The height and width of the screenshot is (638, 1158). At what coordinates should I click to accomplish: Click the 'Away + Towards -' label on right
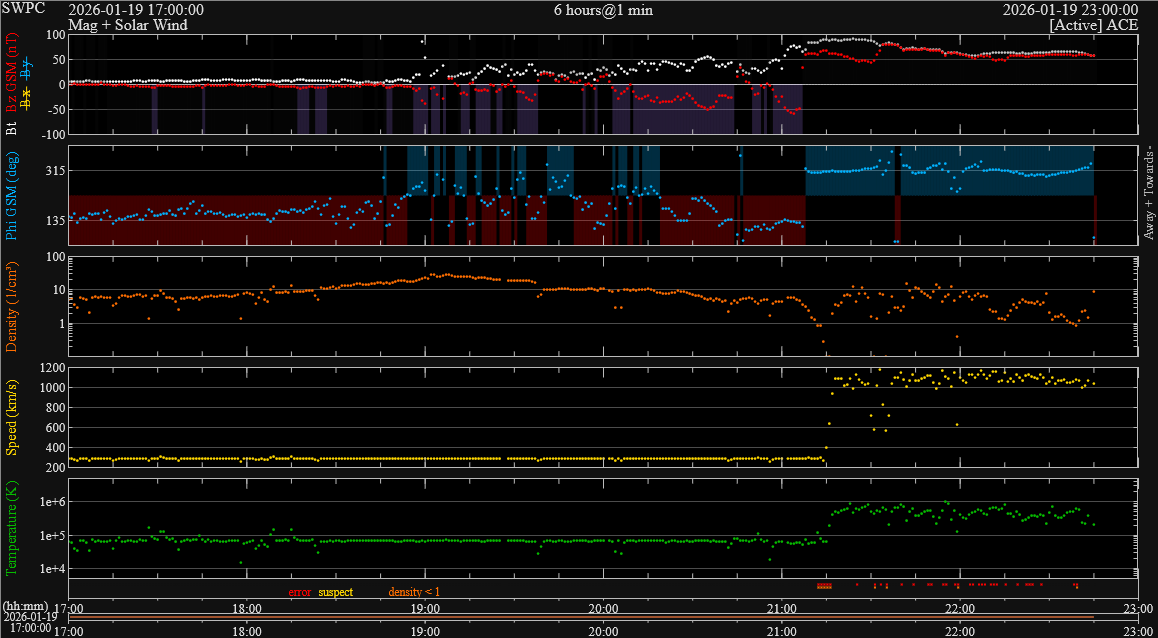pyautogui.click(x=1149, y=192)
